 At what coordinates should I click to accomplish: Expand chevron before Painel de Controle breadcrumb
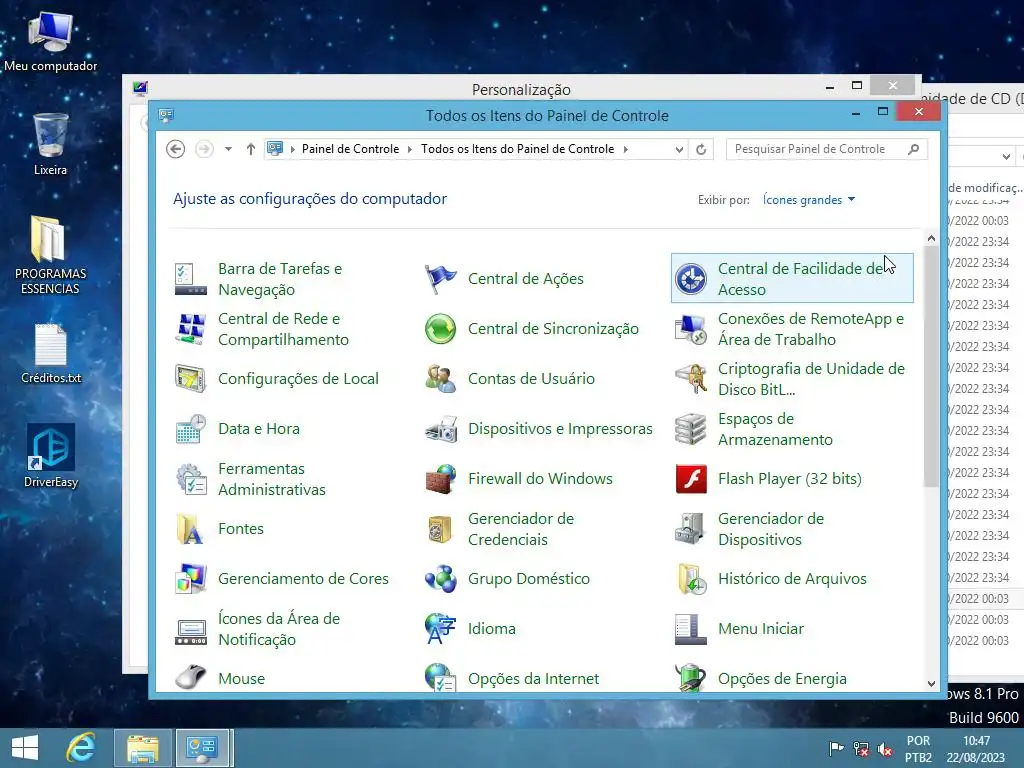coord(293,150)
